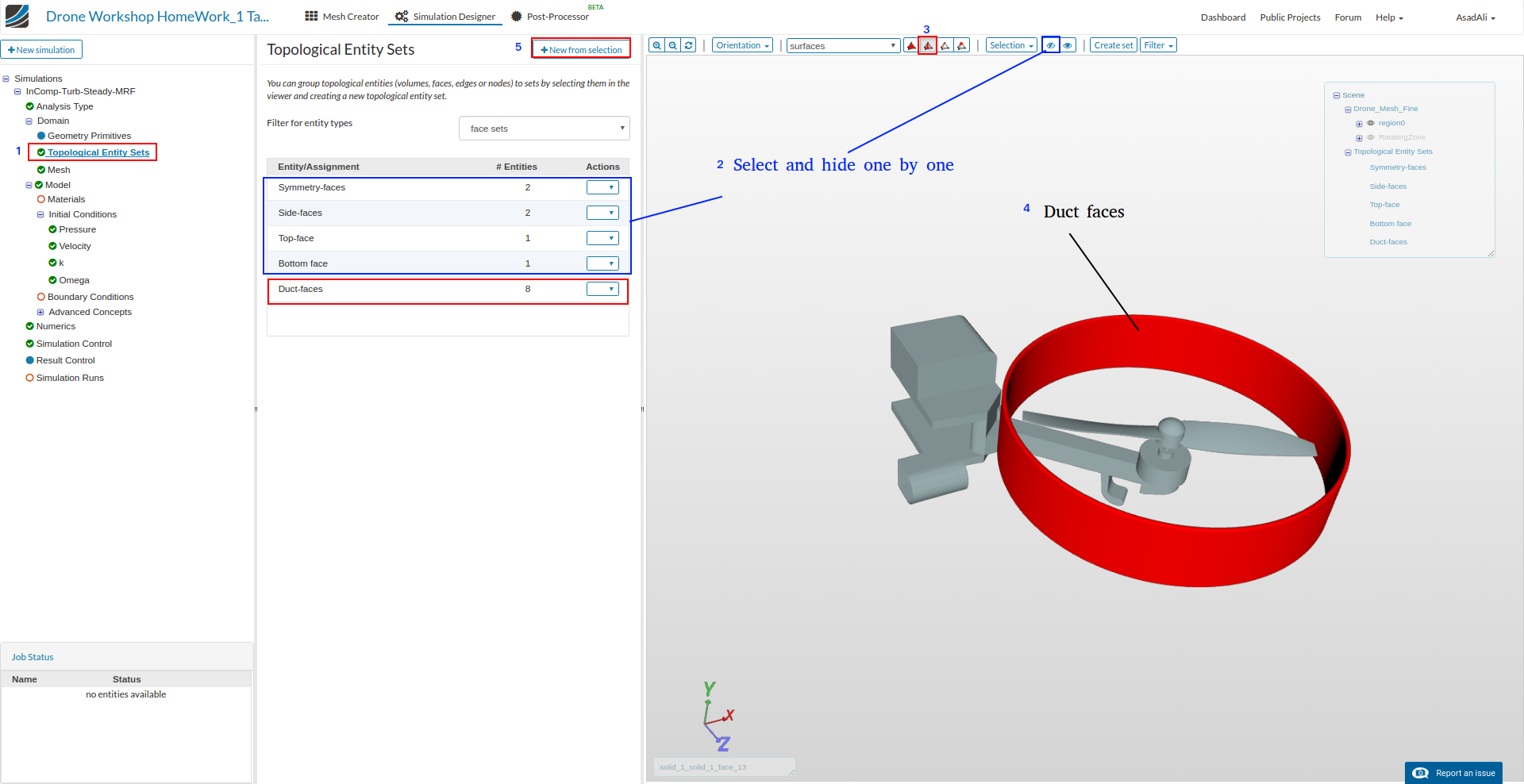1524x784 pixels.
Task: Click the SimScale logo icon
Action: (17, 16)
